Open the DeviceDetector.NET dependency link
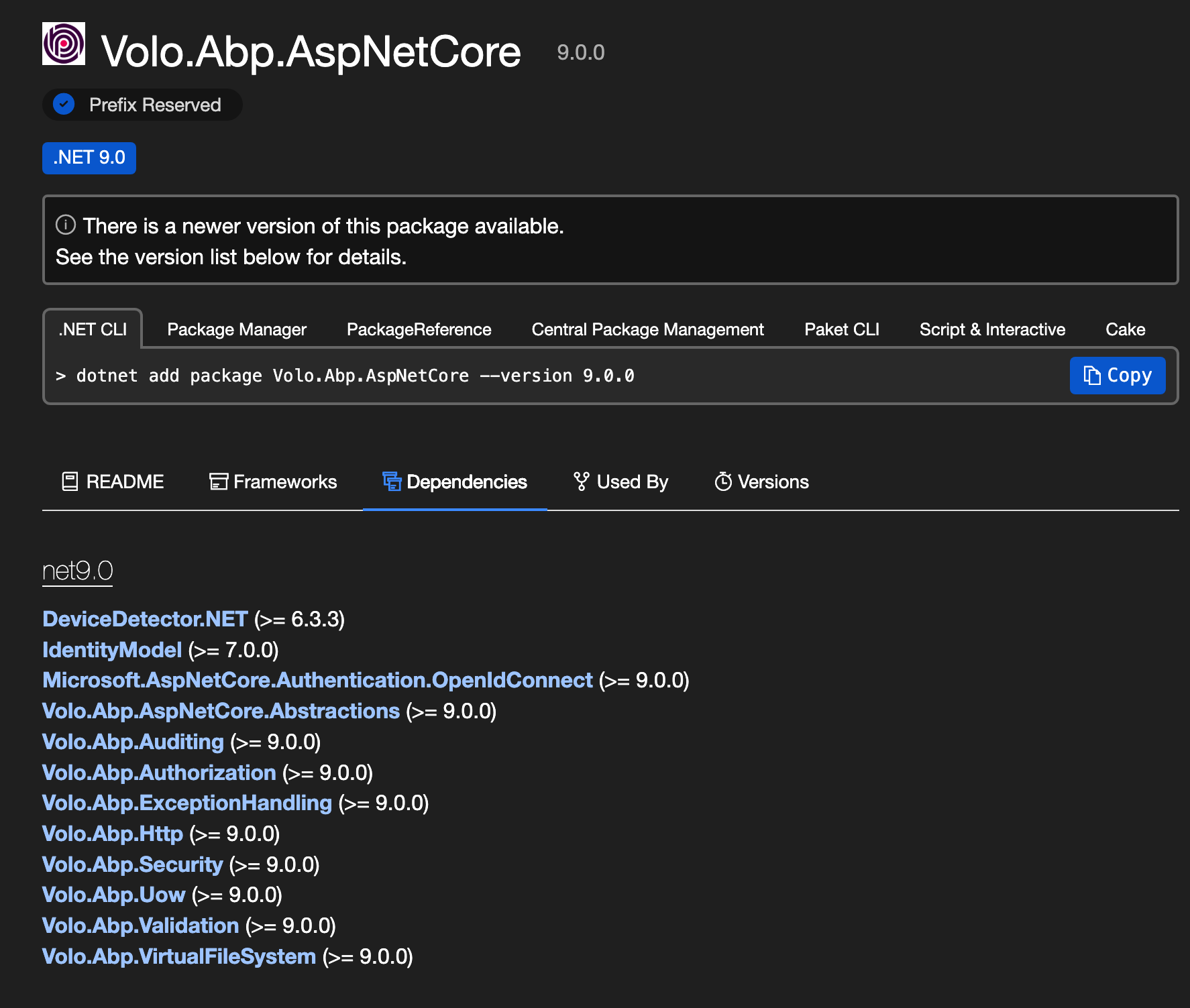Image resolution: width=1190 pixels, height=1008 pixels. tap(145, 619)
